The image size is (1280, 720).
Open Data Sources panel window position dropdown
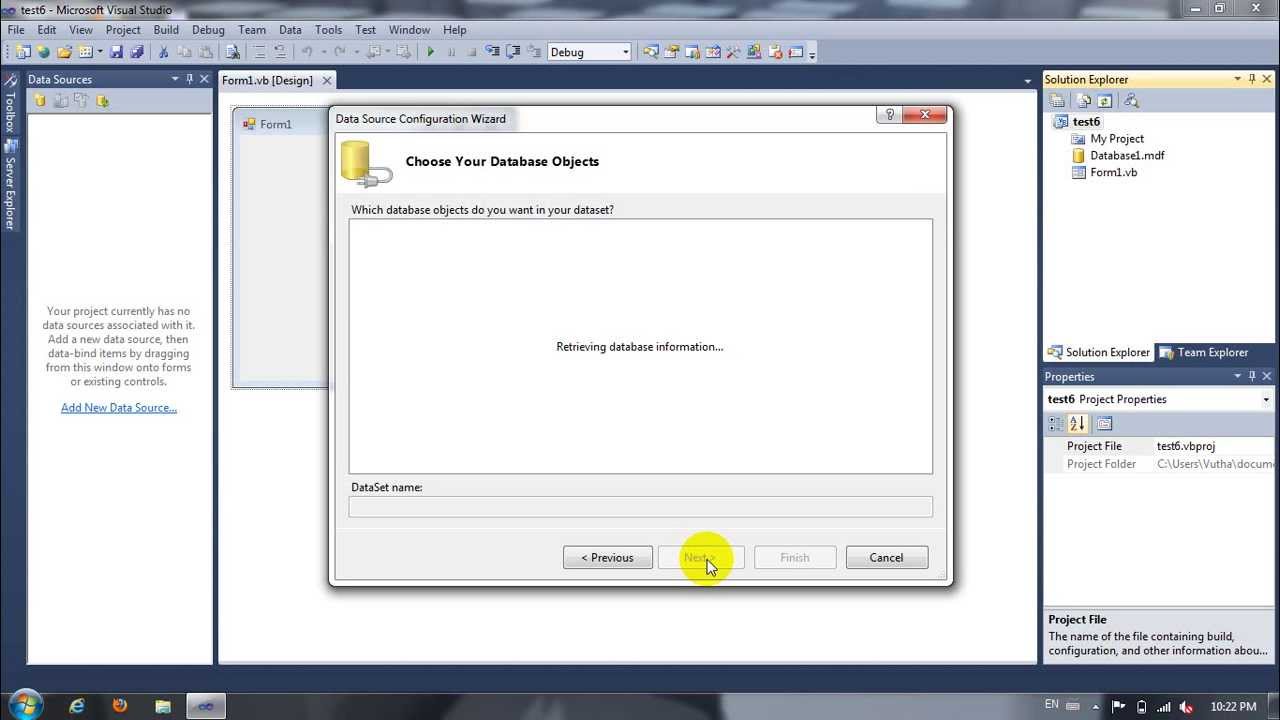coord(175,79)
